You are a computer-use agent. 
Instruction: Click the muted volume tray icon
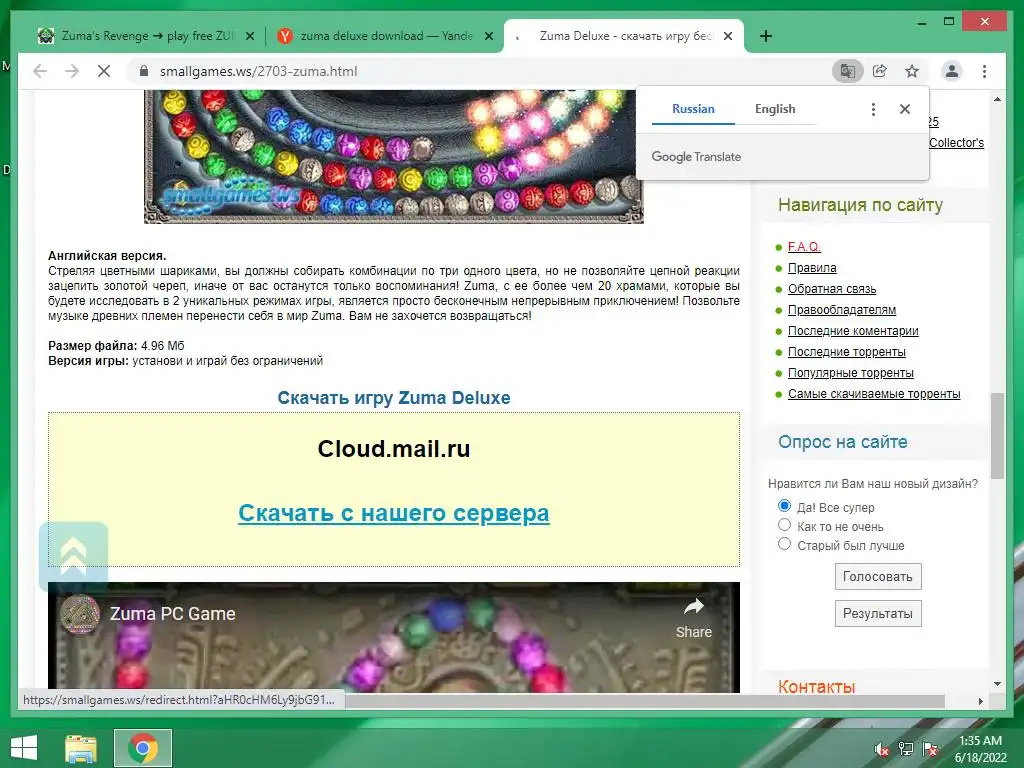point(881,749)
